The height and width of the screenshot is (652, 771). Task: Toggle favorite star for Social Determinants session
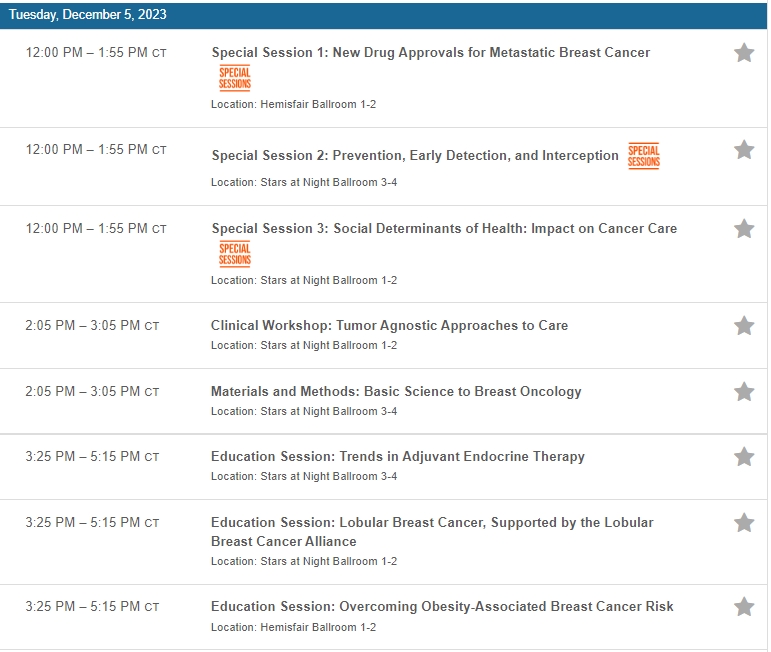[744, 229]
